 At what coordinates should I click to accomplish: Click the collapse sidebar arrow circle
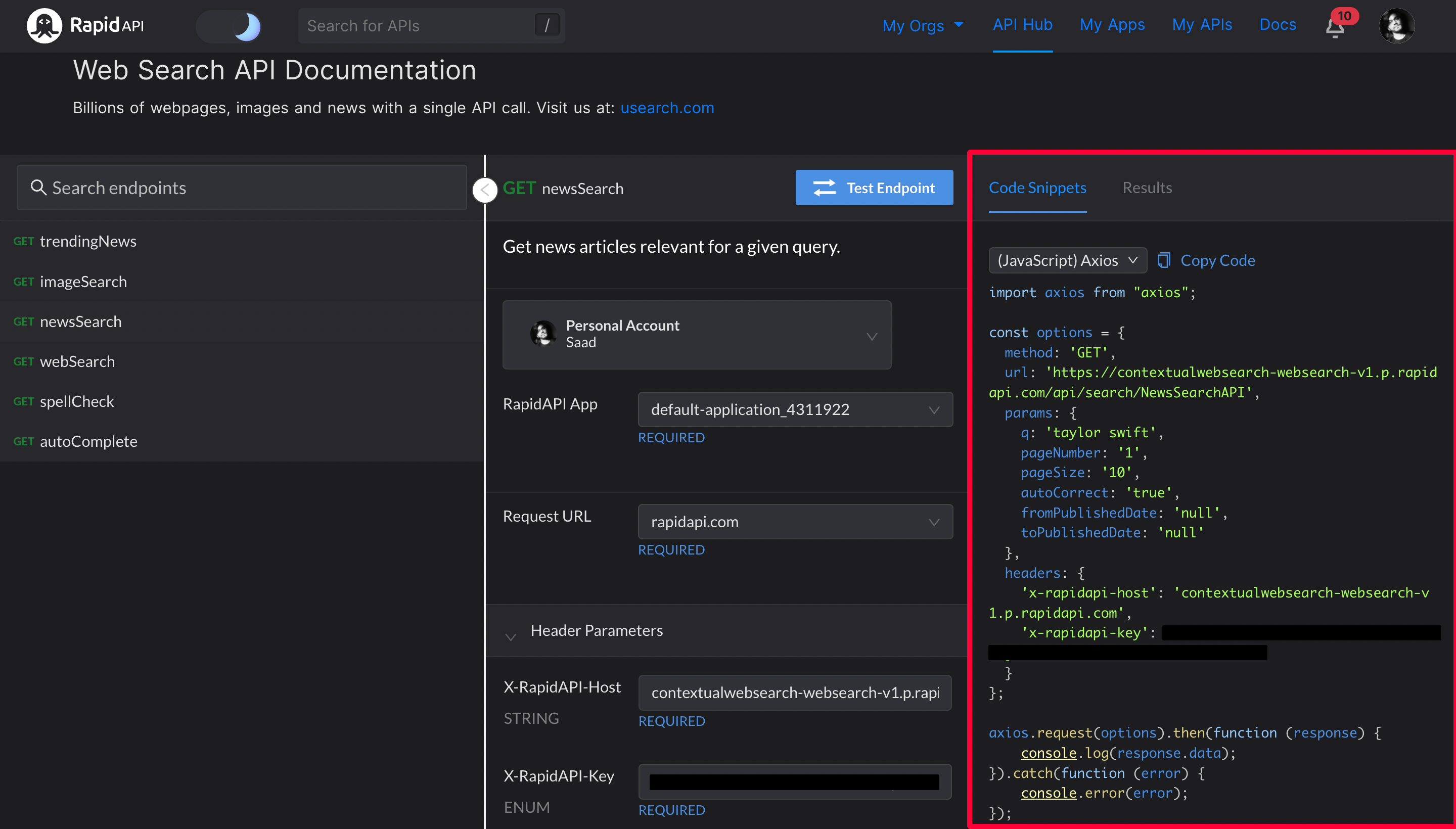click(485, 190)
